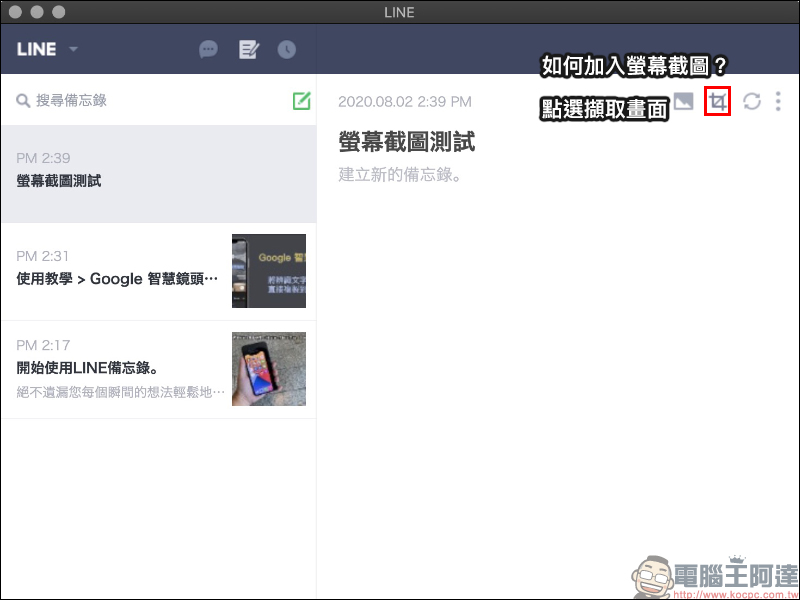Click the date 2020.08.02 2:39 PM
The width and height of the screenshot is (800, 600).
coord(405,102)
